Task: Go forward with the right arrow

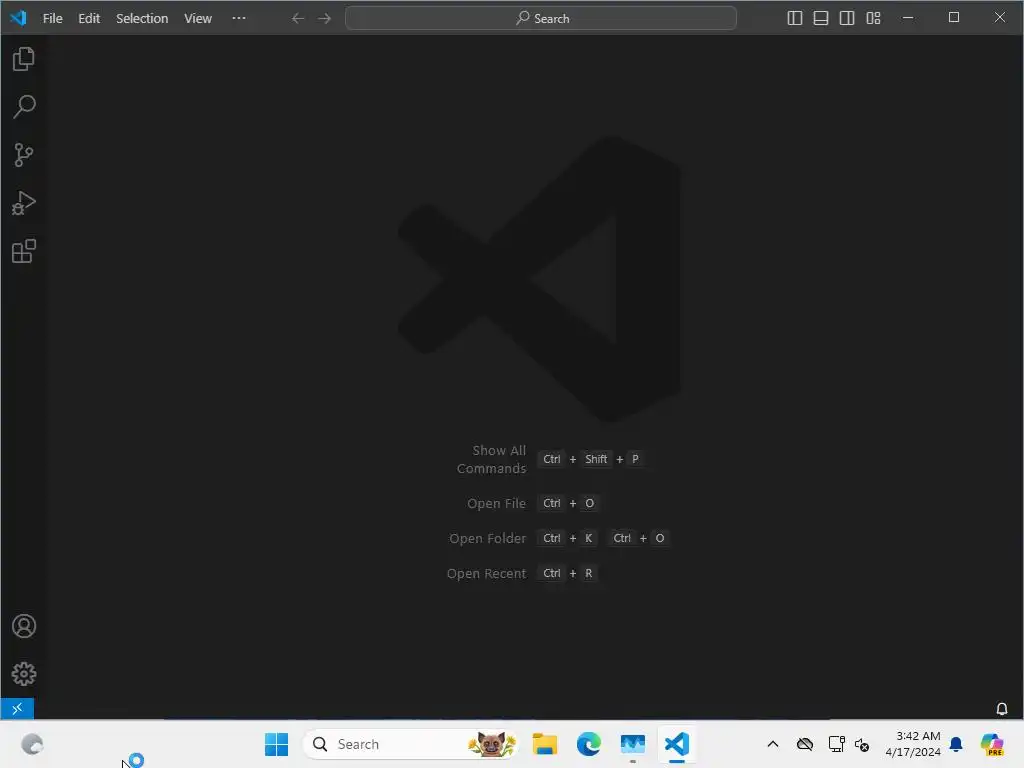Action: click(325, 18)
